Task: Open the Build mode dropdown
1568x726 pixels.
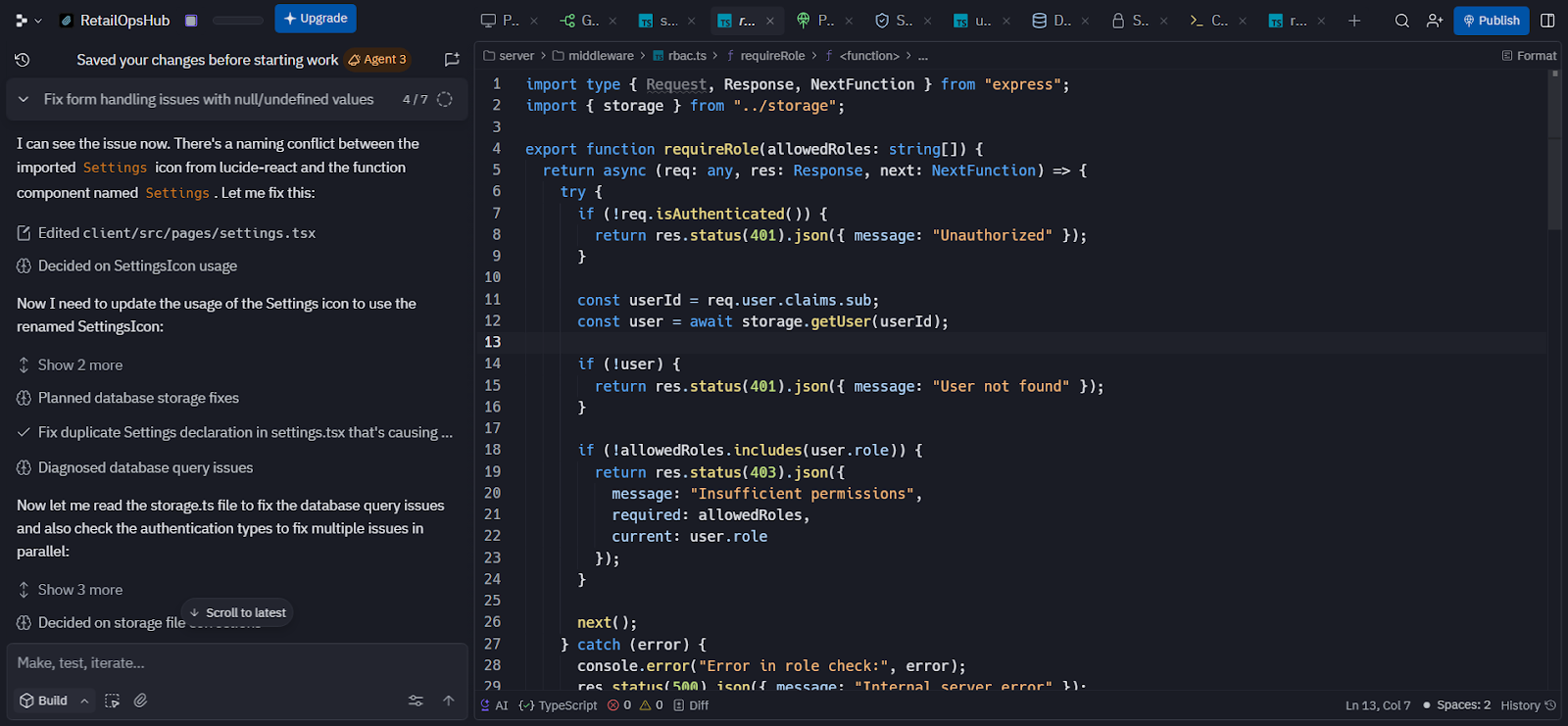Action: pyautogui.click(x=55, y=701)
